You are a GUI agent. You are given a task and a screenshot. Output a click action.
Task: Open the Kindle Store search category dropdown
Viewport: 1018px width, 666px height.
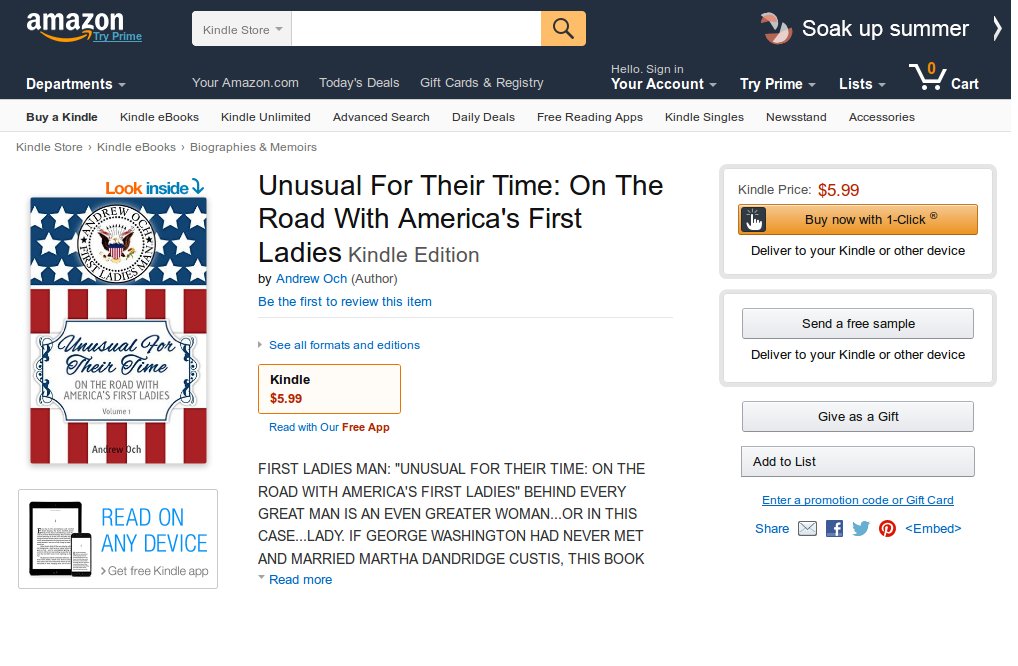[x=242, y=29]
